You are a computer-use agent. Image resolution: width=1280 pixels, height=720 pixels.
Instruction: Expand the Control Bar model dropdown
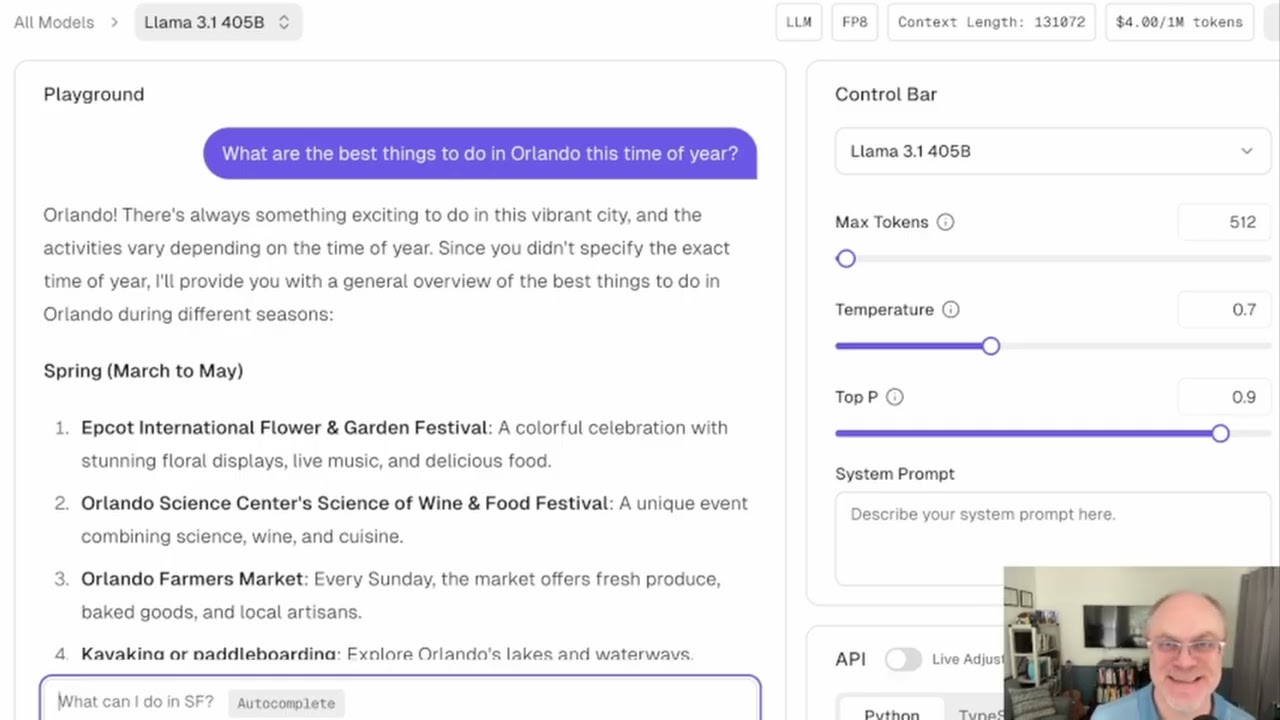[x=1052, y=151]
